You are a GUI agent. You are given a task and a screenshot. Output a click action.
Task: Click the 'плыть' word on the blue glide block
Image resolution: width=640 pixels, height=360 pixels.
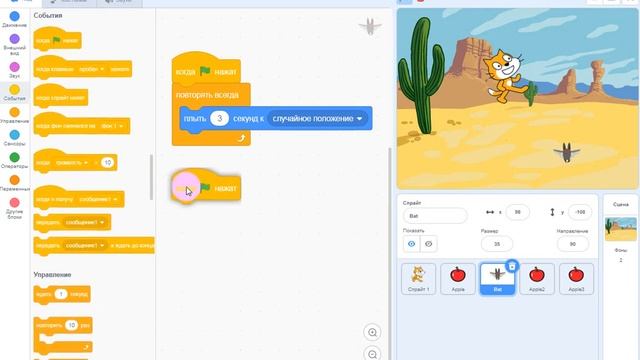pyautogui.click(x=195, y=118)
